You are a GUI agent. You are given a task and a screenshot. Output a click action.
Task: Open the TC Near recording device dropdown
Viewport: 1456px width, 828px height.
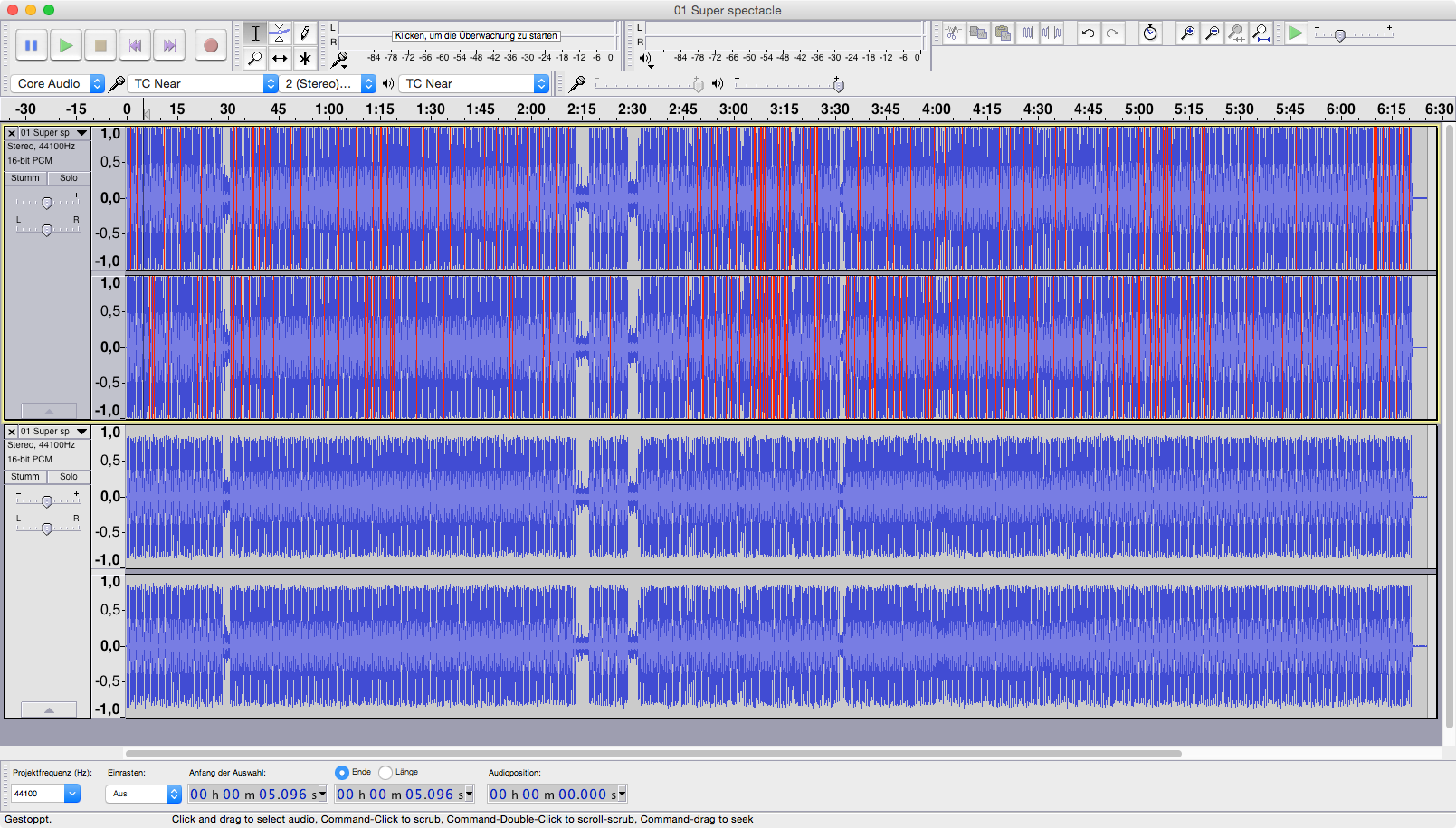[x=203, y=83]
